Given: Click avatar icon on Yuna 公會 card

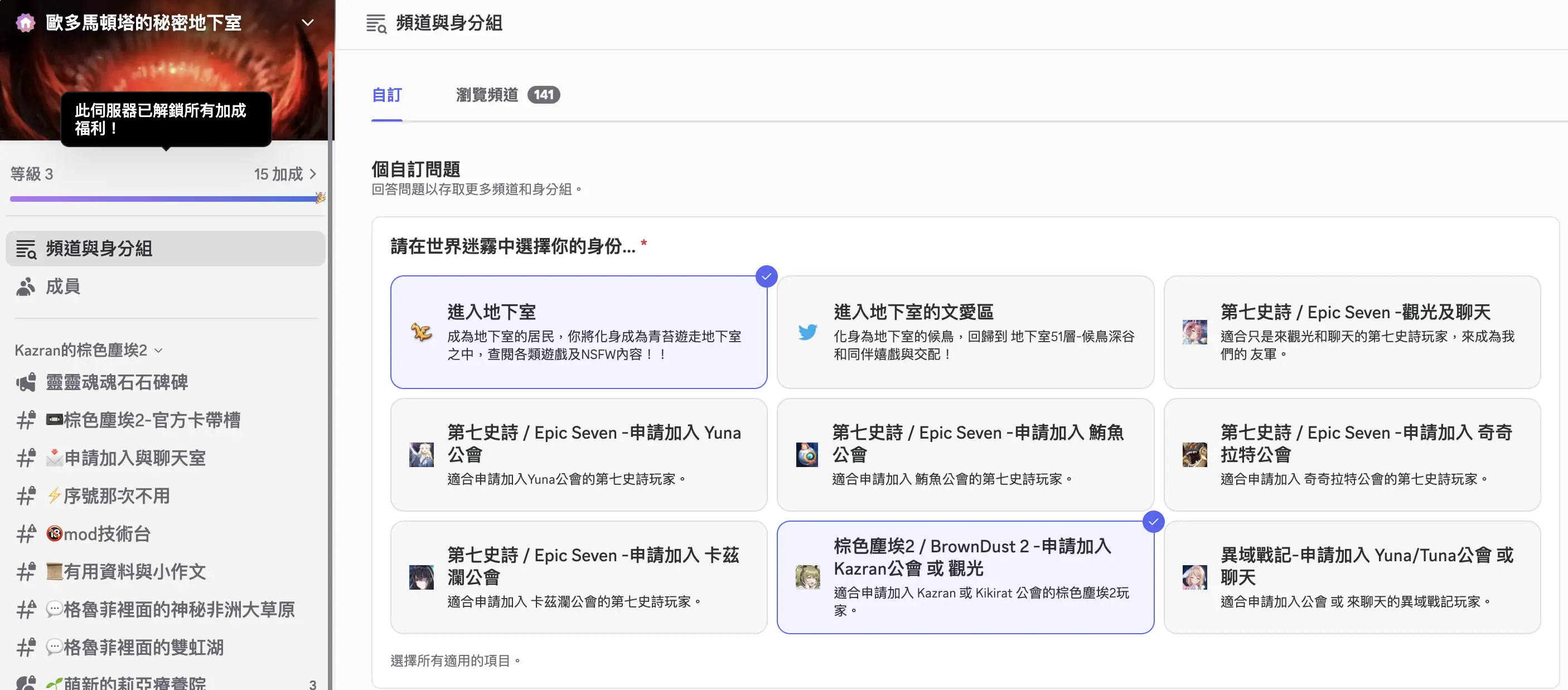Looking at the screenshot, I should click(421, 455).
